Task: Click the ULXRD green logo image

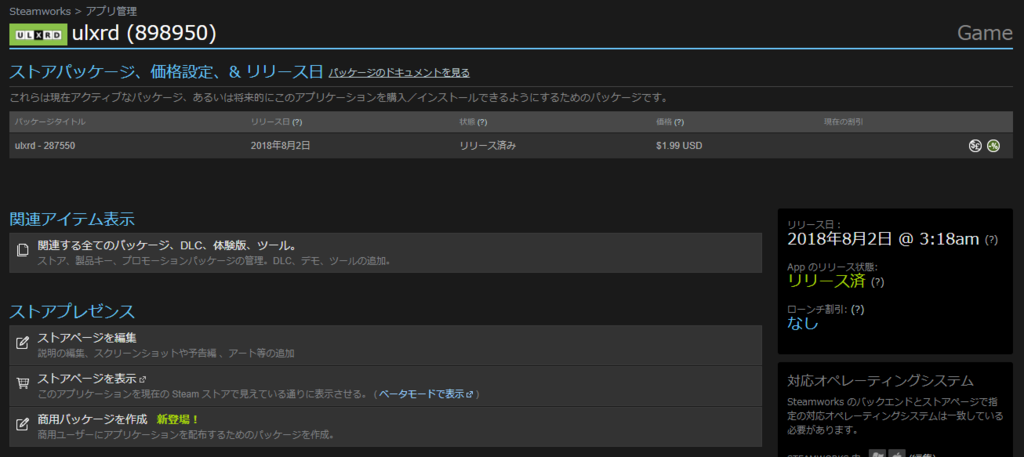Action: pyautogui.click(x=39, y=34)
